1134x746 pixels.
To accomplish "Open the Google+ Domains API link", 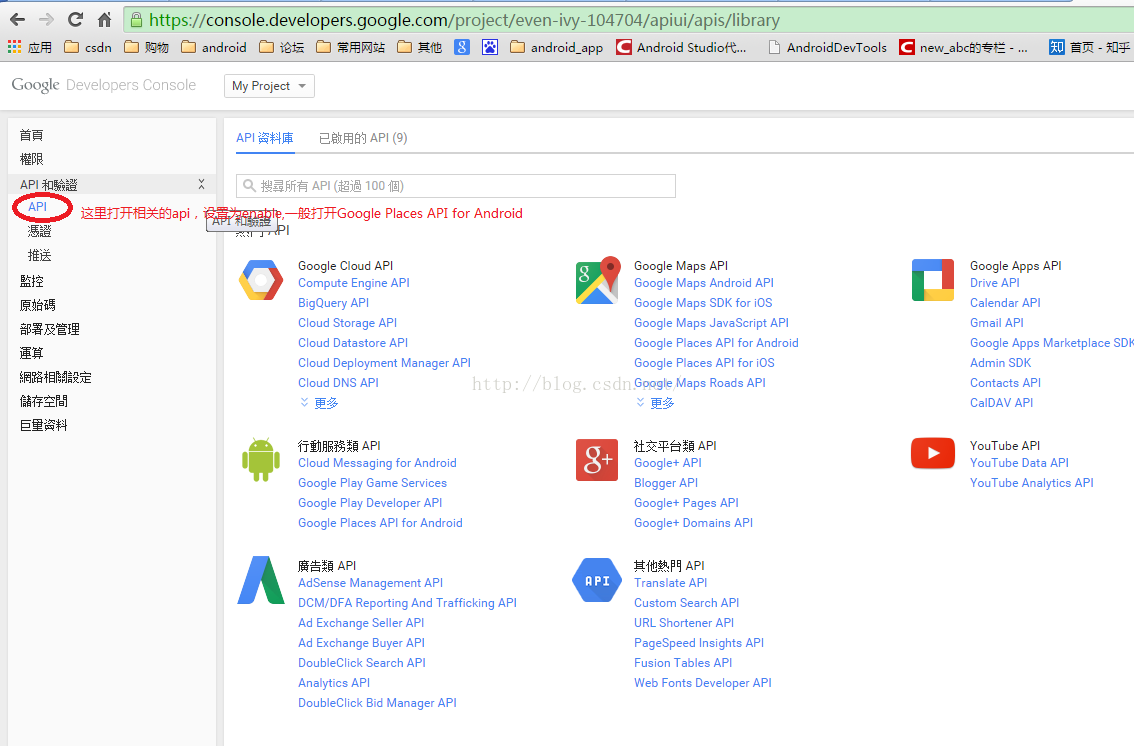I will [694, 523].
